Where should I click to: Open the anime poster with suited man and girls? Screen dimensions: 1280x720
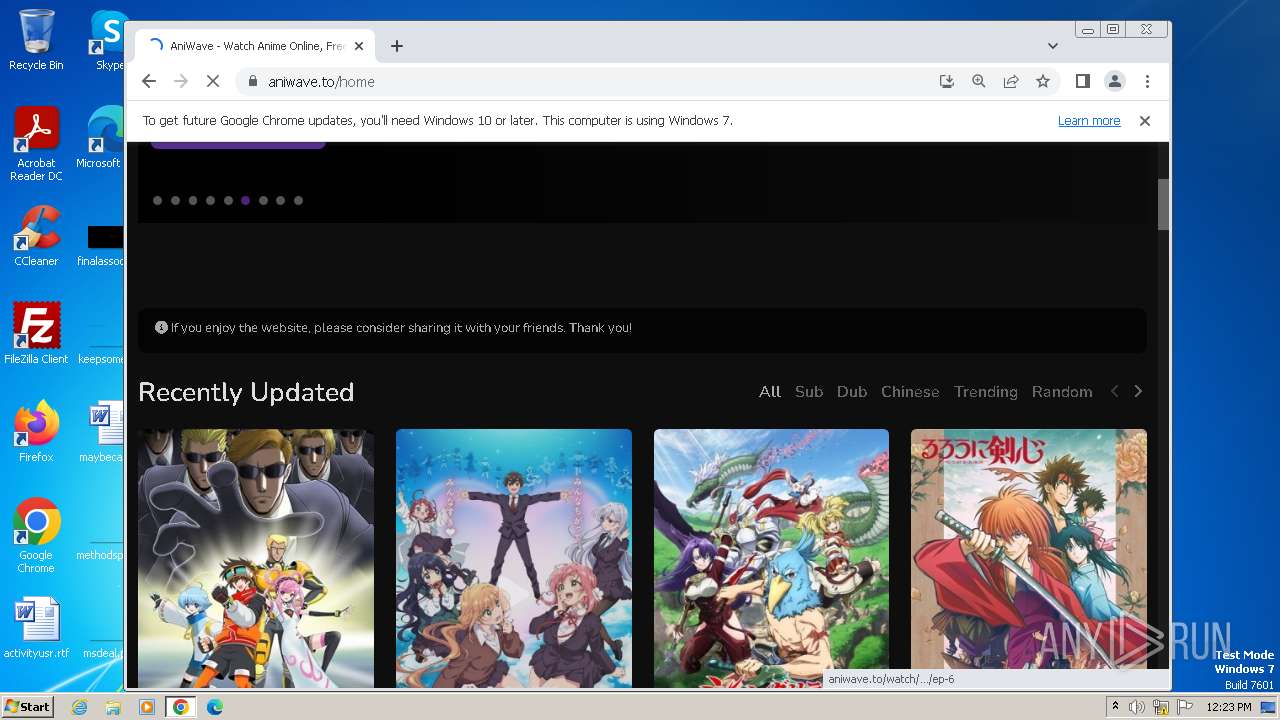pyautogui.click(x=514, y=558)
